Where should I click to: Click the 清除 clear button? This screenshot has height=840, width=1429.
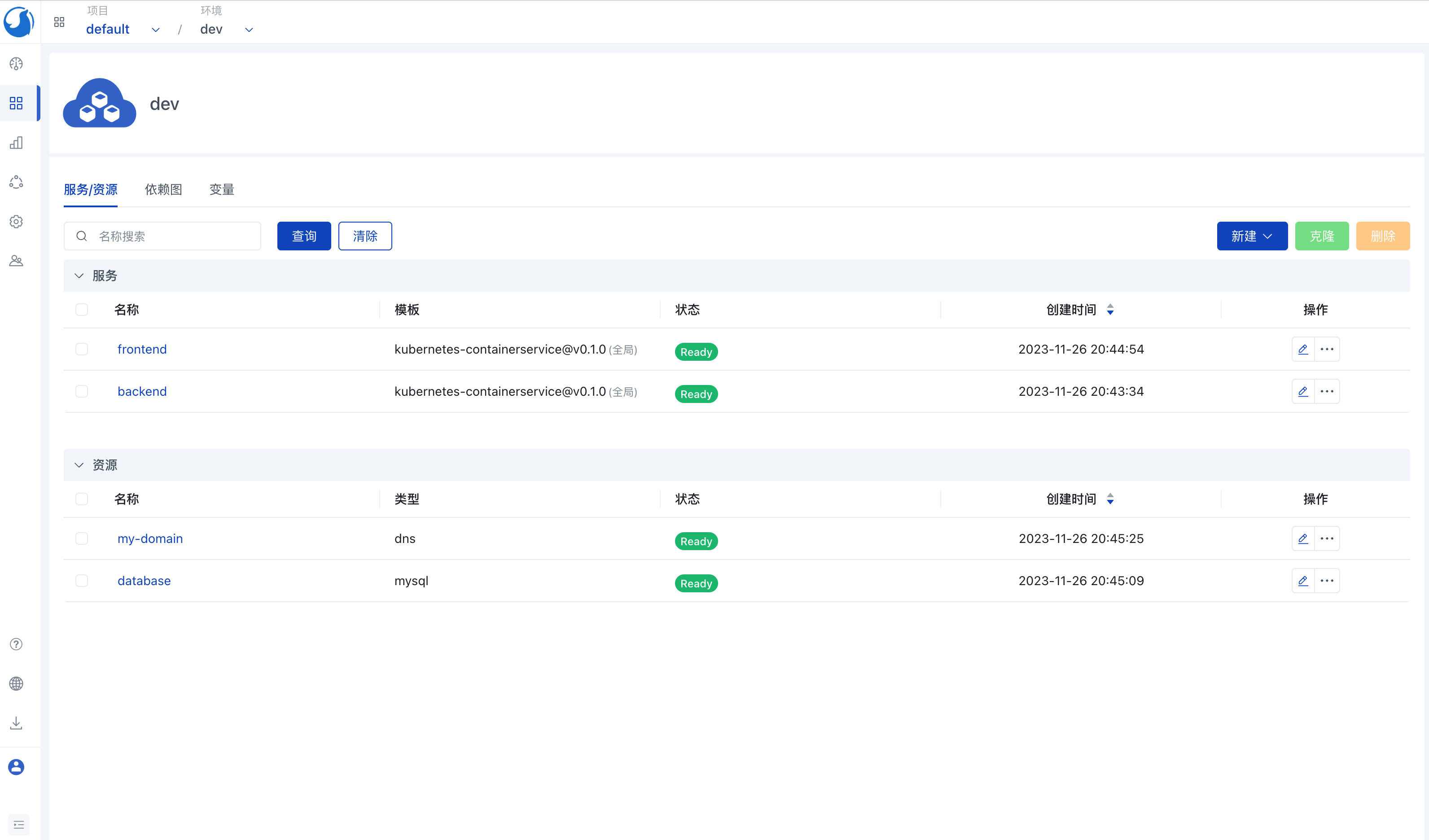coord(365,236)
